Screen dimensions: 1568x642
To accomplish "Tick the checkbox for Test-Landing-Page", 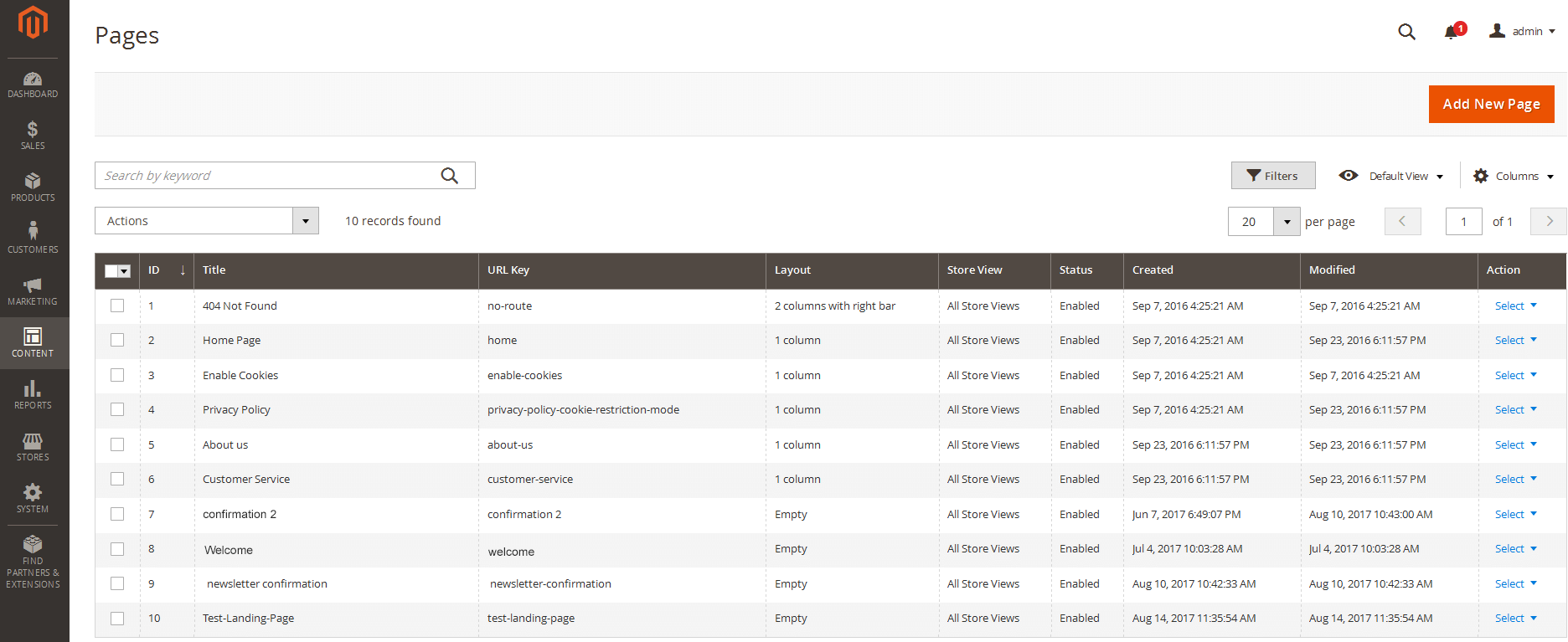I will pyautogui.click(x=117, y=618).
